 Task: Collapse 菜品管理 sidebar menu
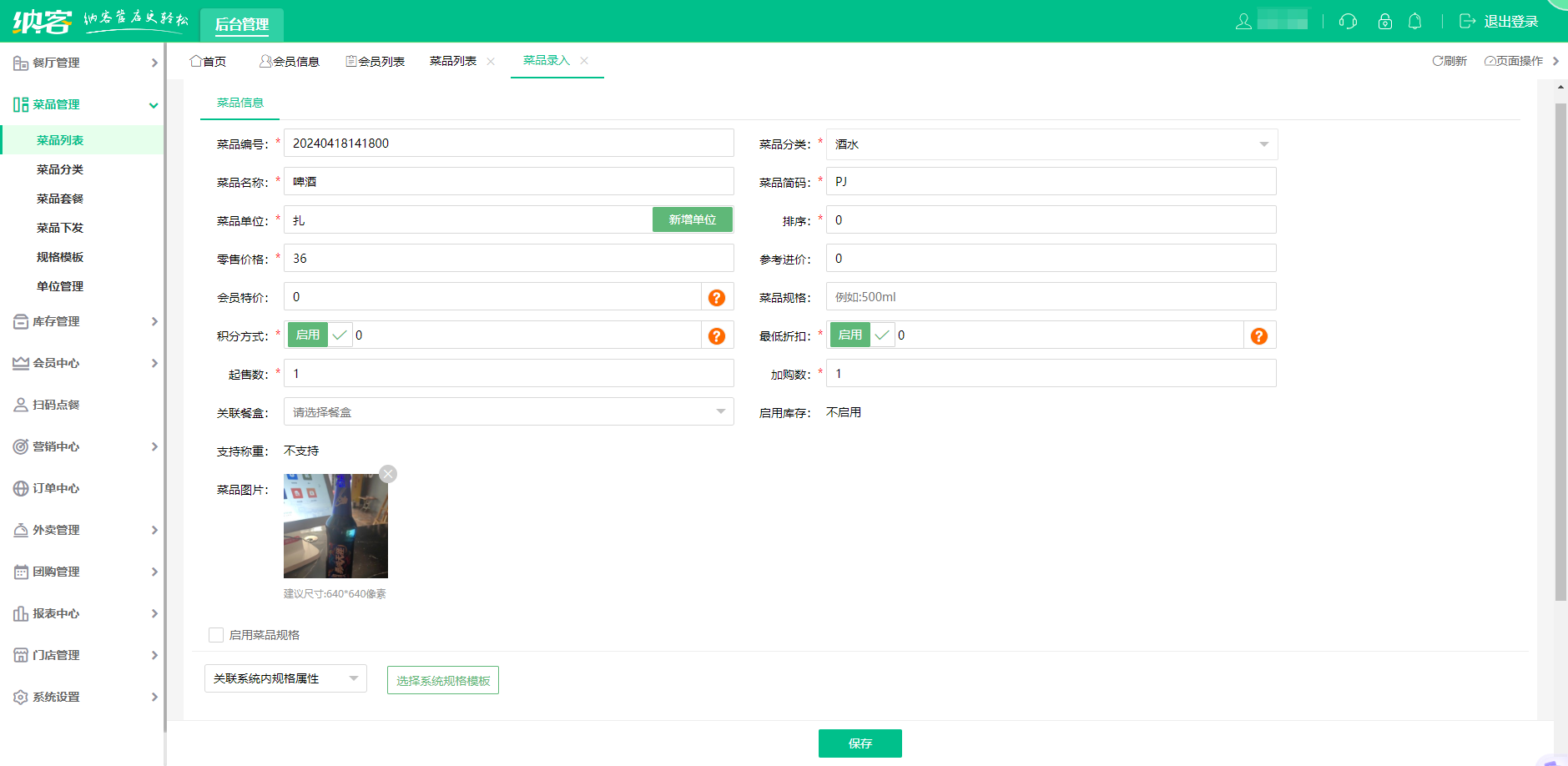coord(82,104)
